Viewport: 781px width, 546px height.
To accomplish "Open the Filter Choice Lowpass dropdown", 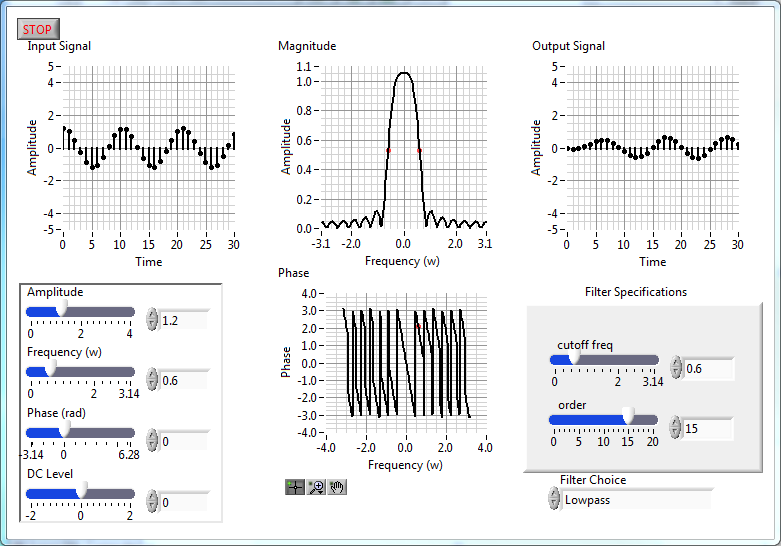I will point(635,499).
